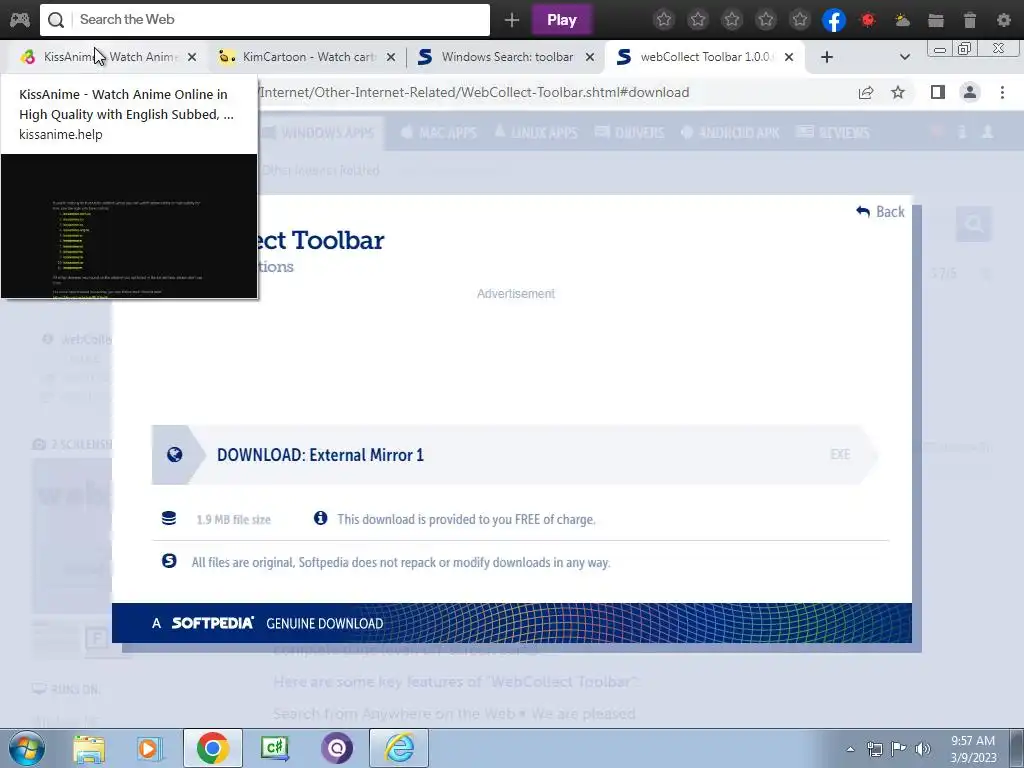Open Windows Explorer from taskbar
Image resolution: width=1024 pixels, height=768 pixels.
click(x=89, y=748)
